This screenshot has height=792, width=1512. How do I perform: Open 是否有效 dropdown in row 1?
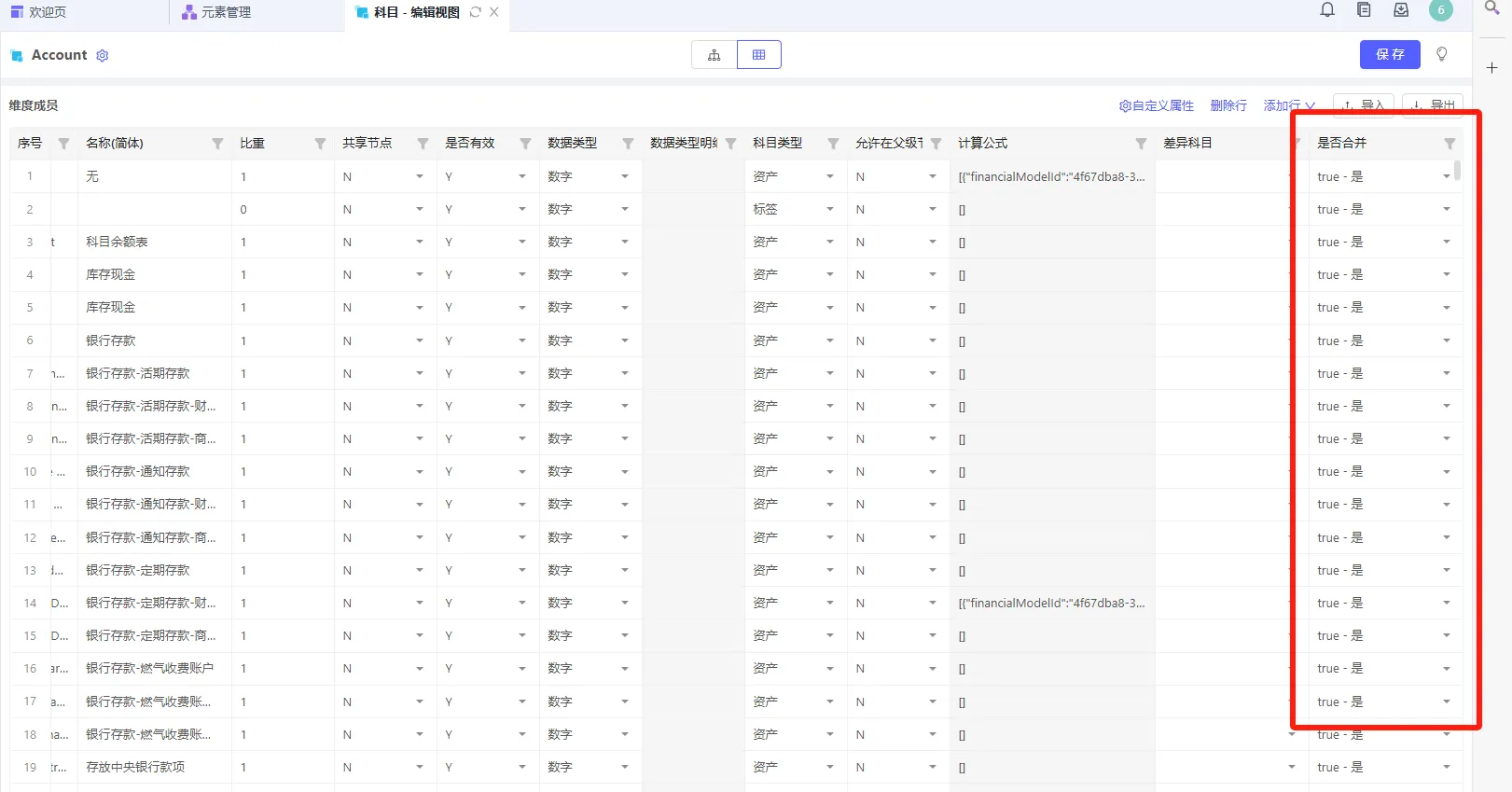[x=521, y=176]
